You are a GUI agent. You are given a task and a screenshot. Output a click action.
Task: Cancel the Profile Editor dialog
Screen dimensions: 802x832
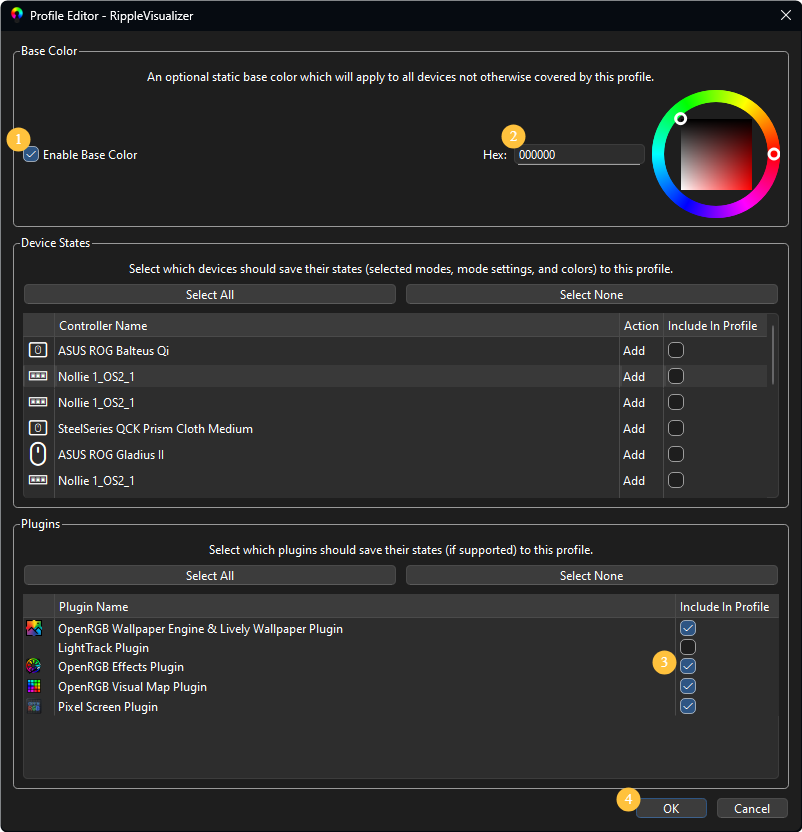coord(752,808)
